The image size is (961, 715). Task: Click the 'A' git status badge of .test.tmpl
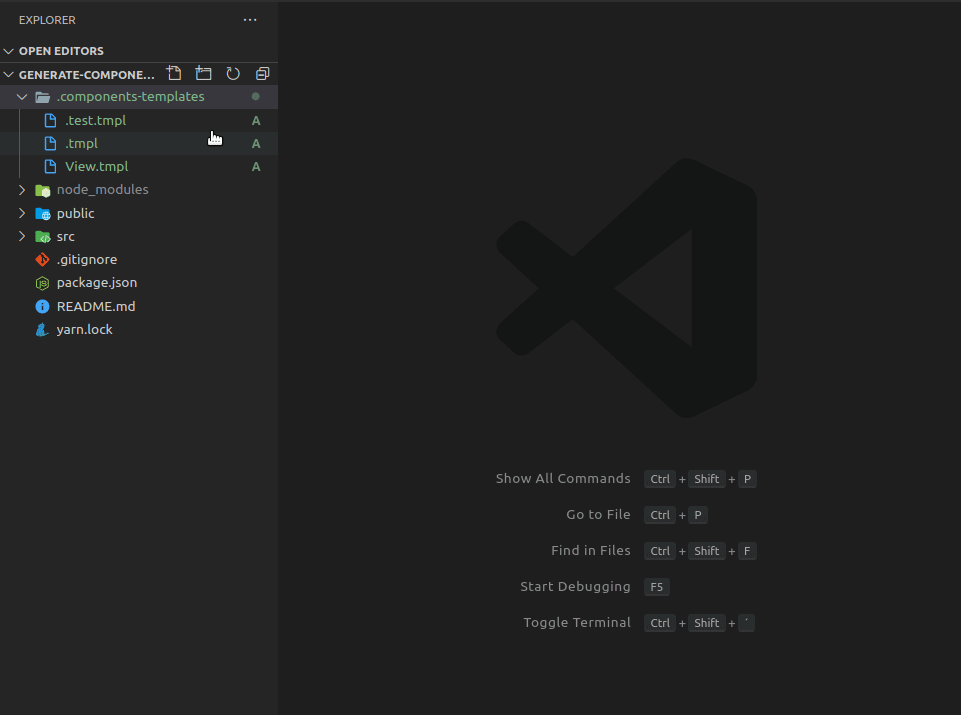pyautogui.click(x=256, y=121)
